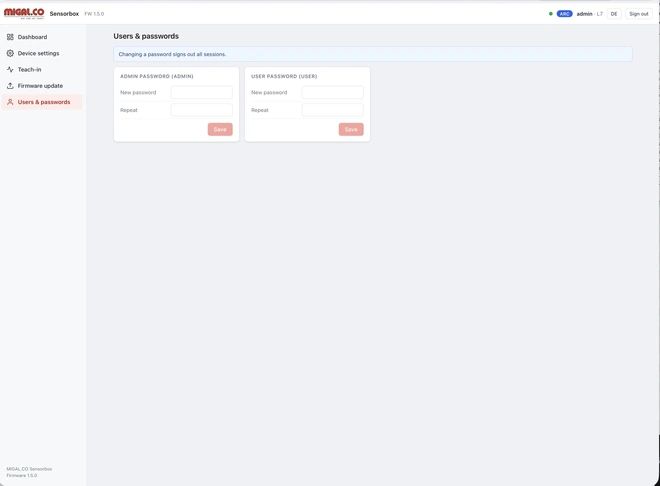Click 'MIGAL.CO Sensorbox' footer text
This screenshot has width=660, height=486.
pos(29,469)
